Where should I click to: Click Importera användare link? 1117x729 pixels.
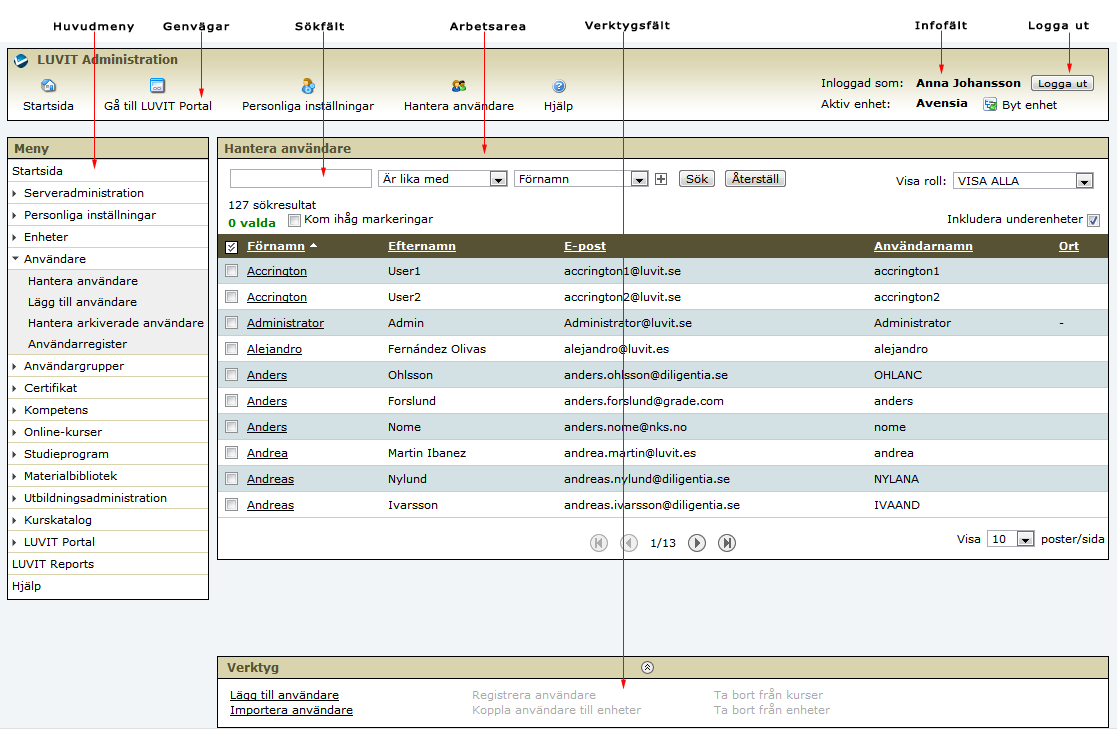coord(291,710)
